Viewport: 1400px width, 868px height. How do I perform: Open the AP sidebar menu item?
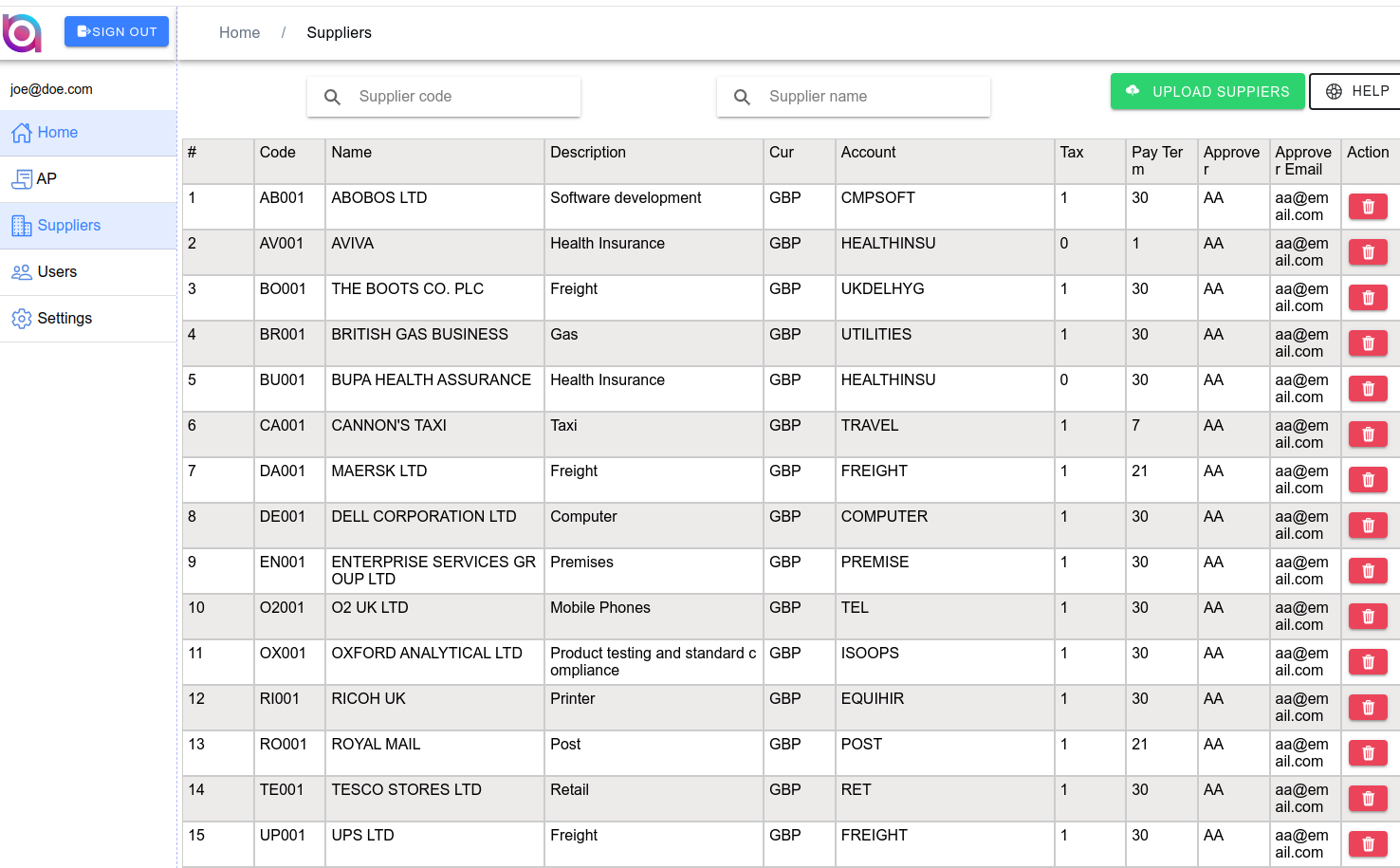[x=88, y=179]
